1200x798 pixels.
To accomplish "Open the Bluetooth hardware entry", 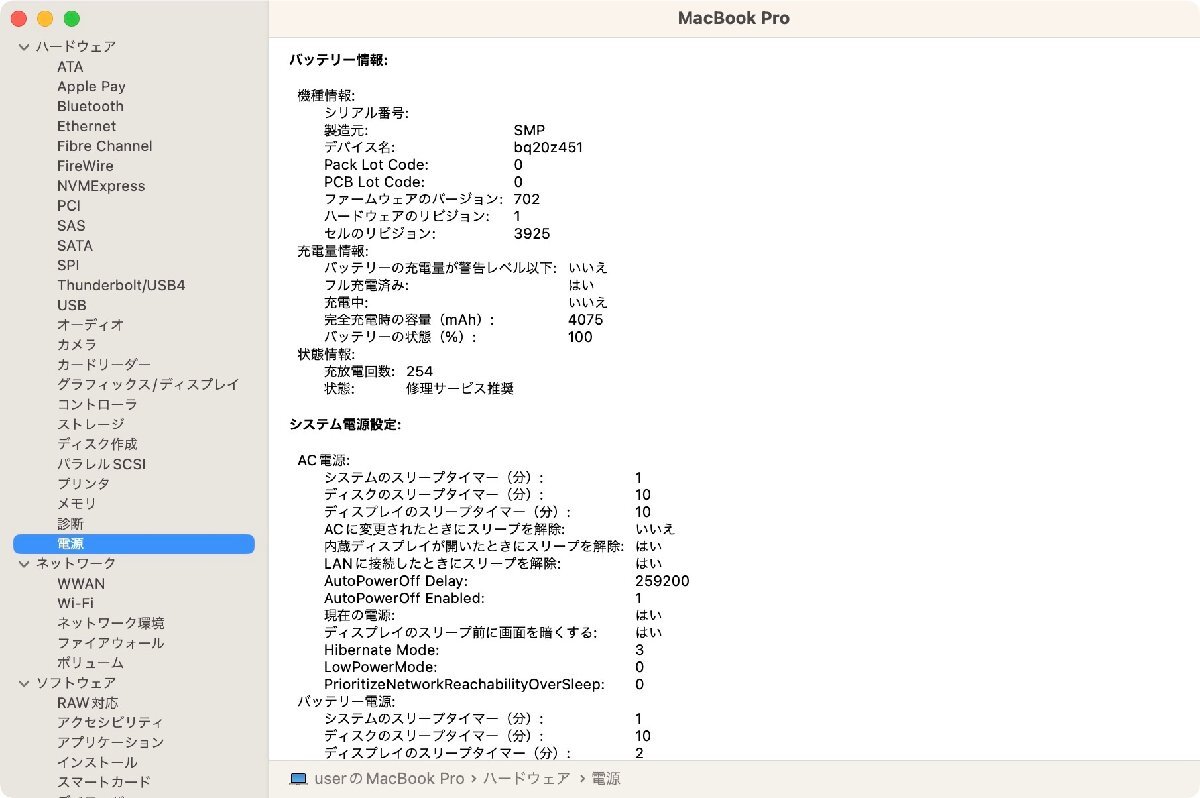I will tap(90, 106).
